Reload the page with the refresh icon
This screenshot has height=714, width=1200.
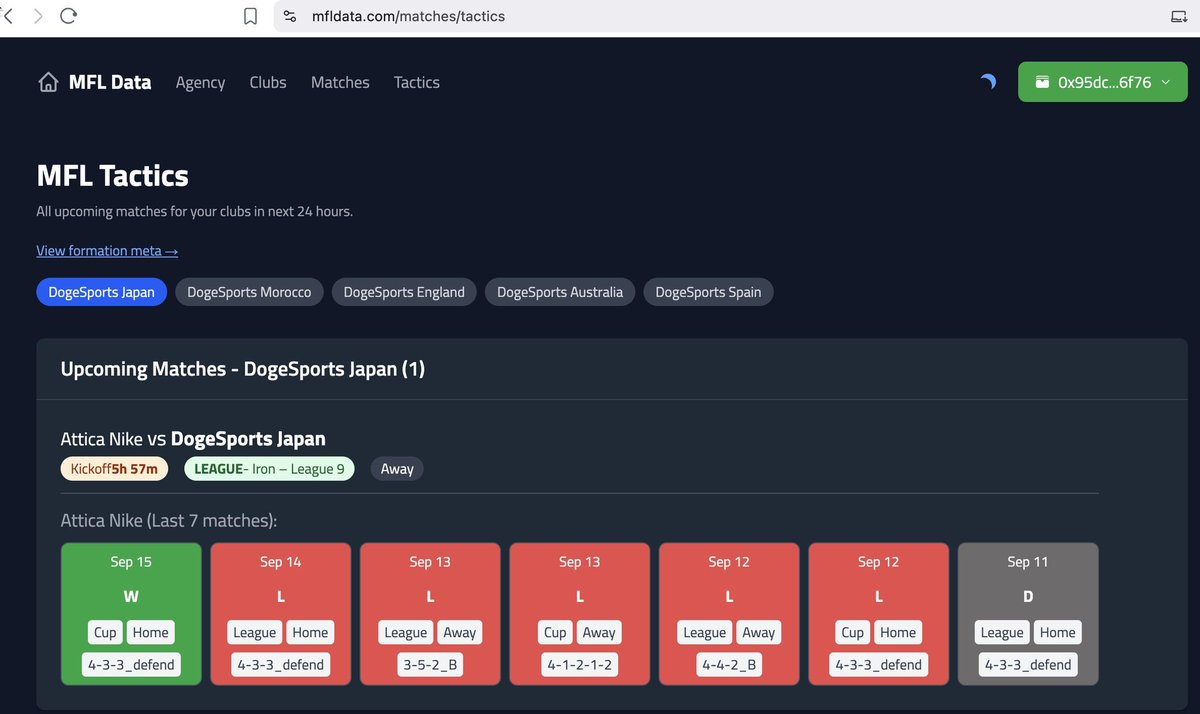pos(69,16)
